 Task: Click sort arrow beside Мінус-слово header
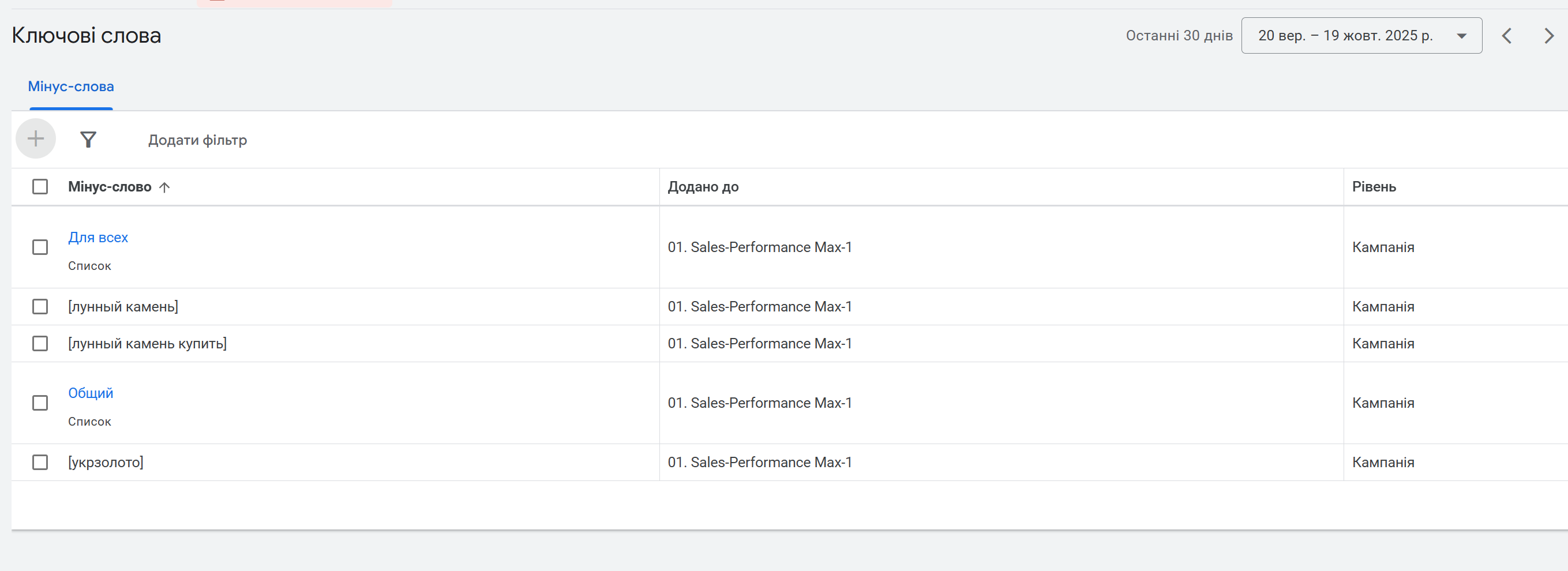(x=164, y=187)
